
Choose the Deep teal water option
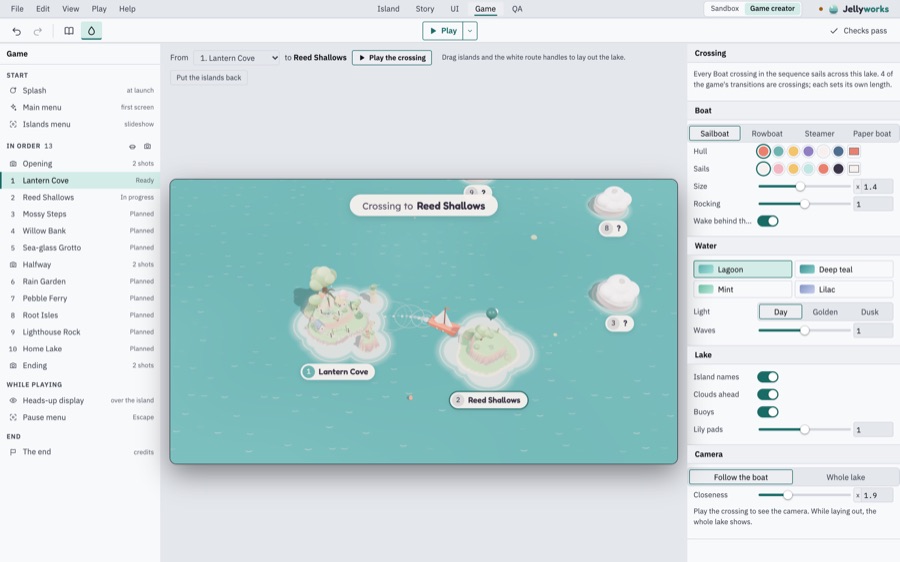click(x=844, y=269)
